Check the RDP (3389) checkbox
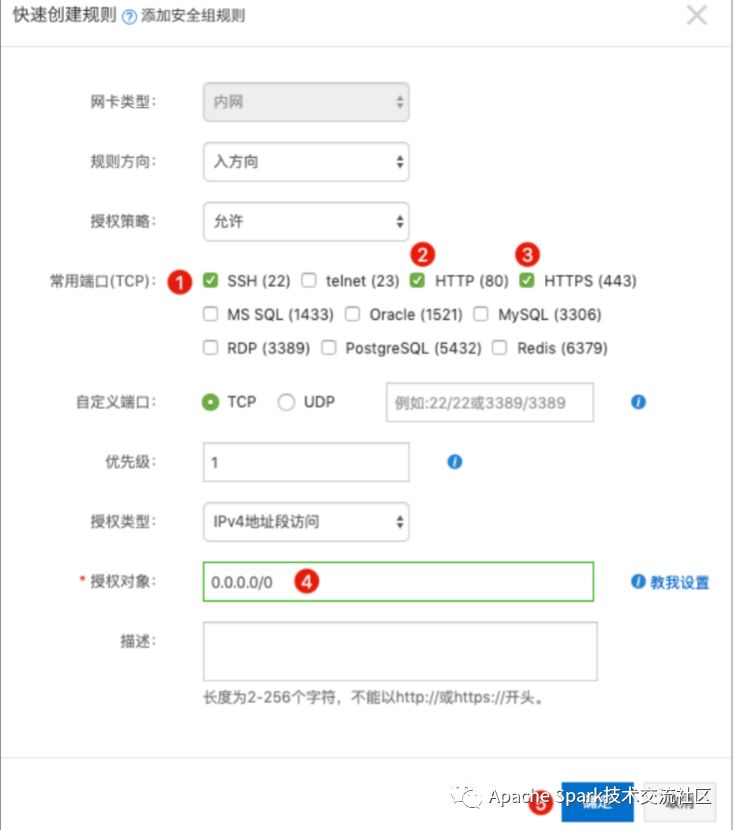This screenshot has height=830, width=735. coord(211,348)
